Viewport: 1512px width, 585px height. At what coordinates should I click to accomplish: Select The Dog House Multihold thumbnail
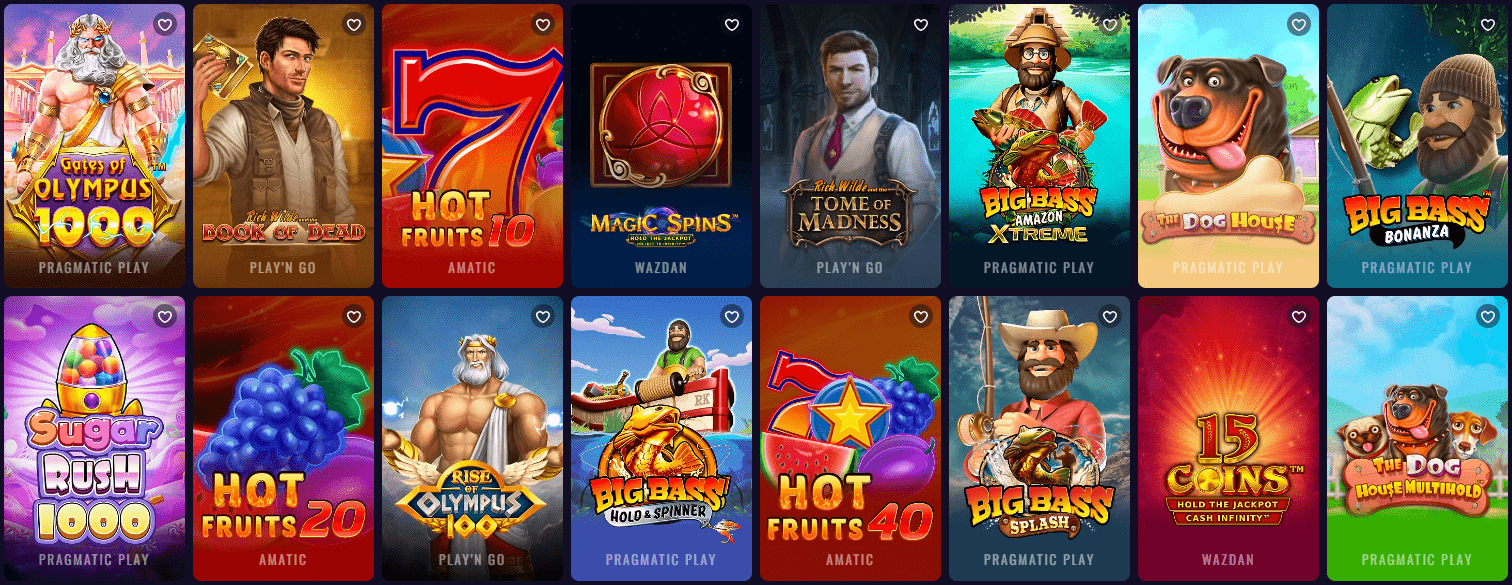pyautogui.click(x=1417, y=438)
